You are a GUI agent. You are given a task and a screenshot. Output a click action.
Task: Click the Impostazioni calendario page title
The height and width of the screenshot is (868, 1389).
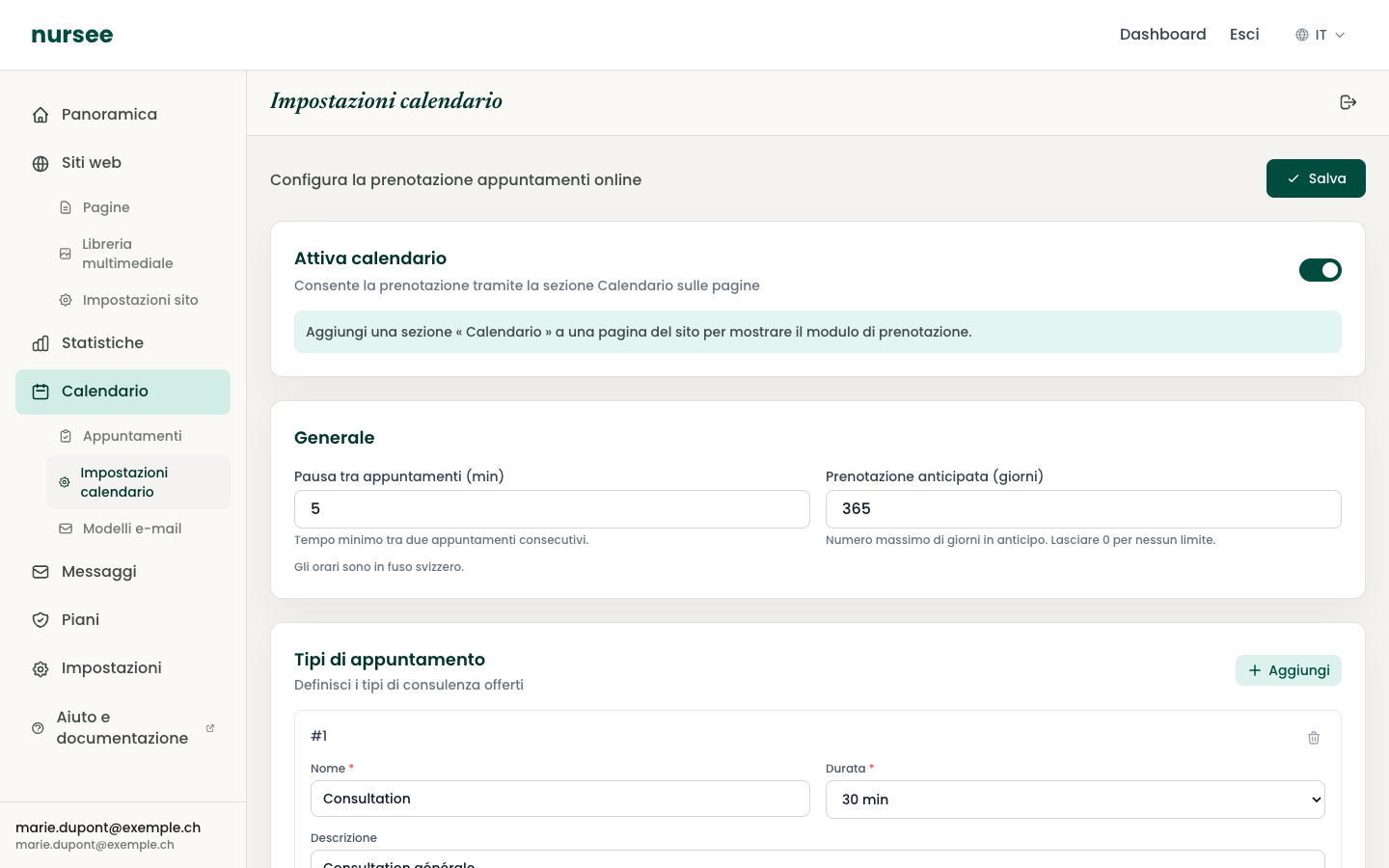pyautogui.click(x=386, y=101)
